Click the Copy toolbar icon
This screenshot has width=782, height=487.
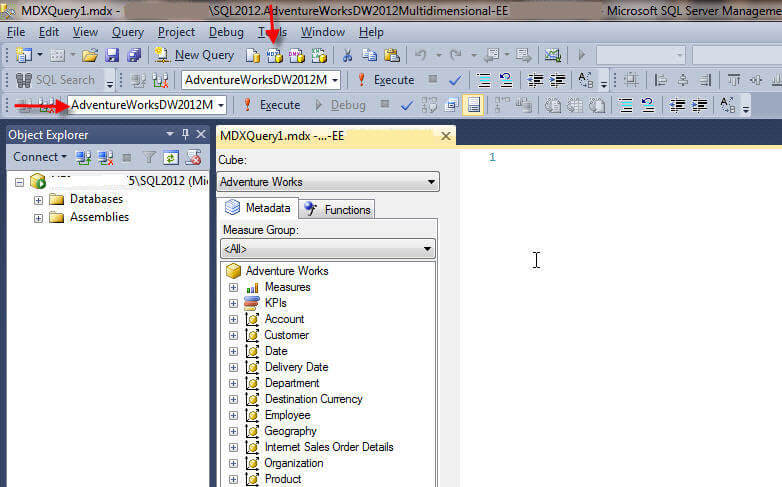[x=370, y=55]
